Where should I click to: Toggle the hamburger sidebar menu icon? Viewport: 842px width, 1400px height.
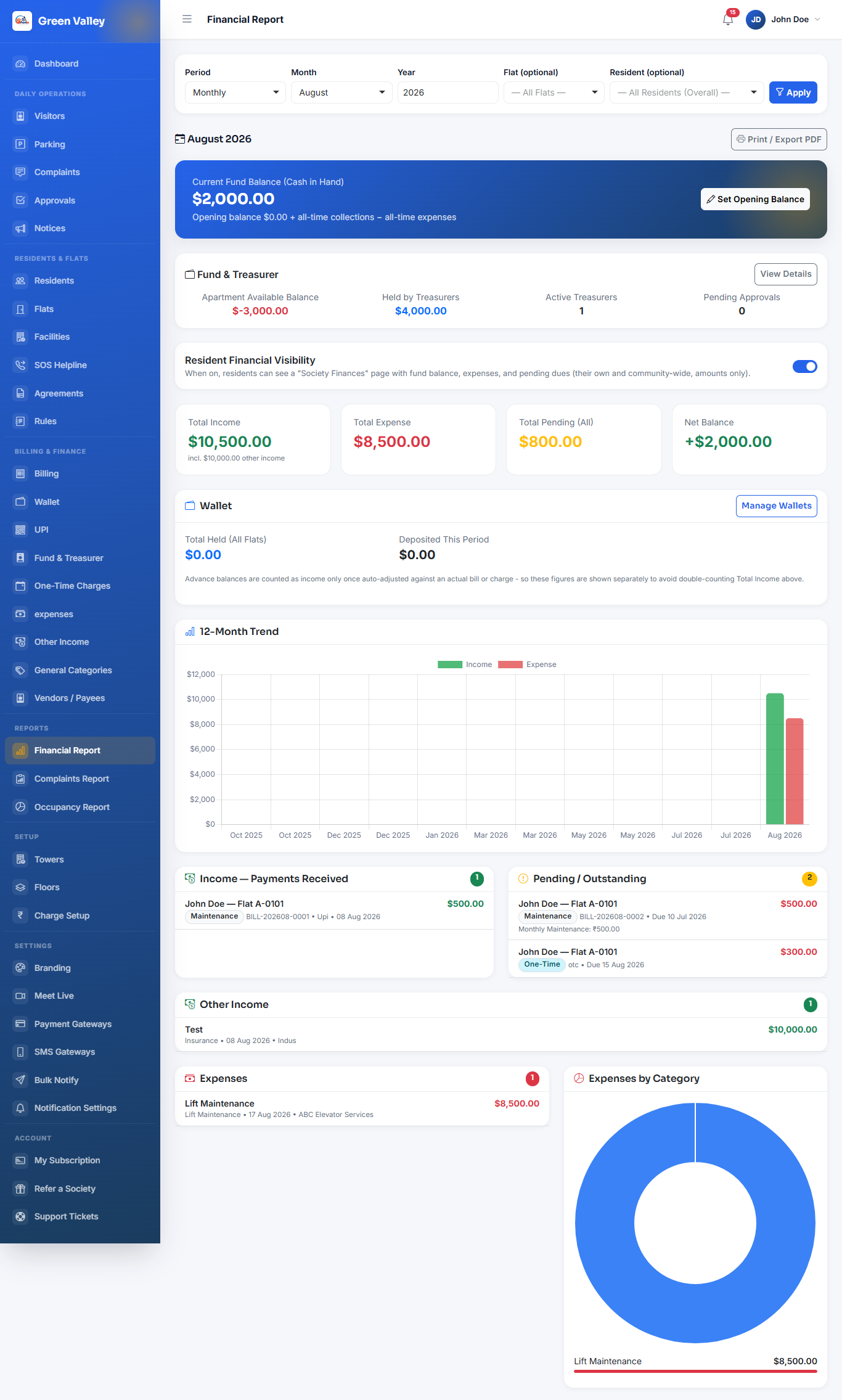[187, 19]
